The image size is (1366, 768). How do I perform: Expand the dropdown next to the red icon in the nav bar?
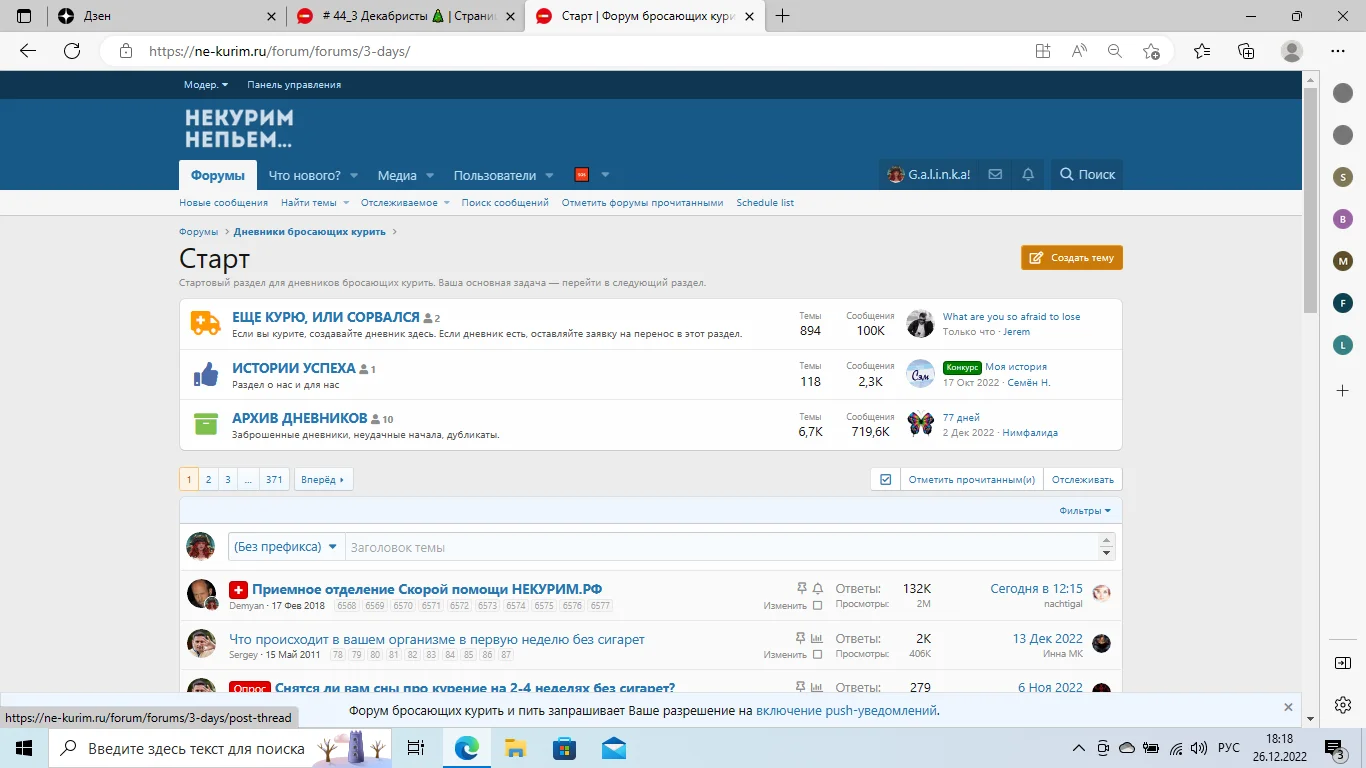click(x=605, y=175)
